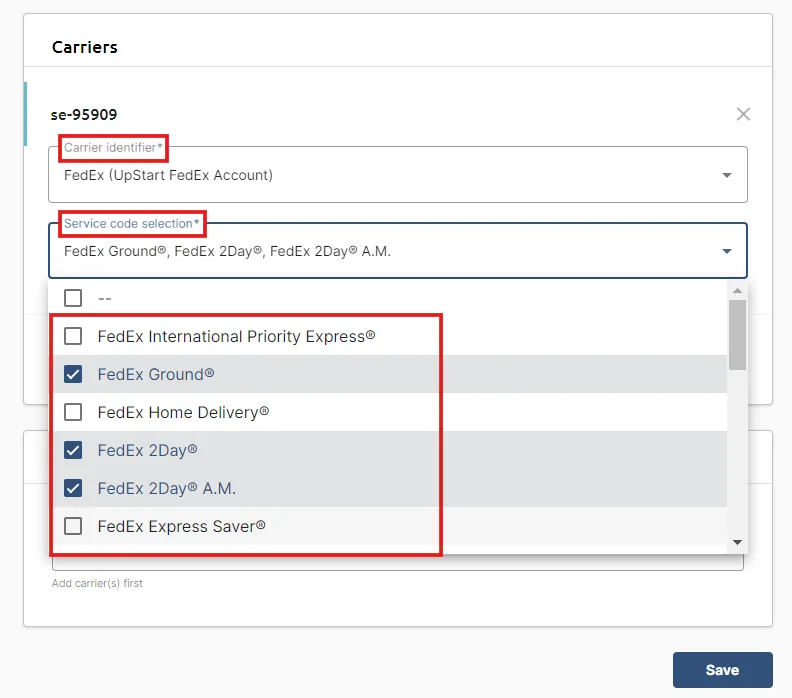
Task: Collapse the Service code selection dropdown arrow
Action: click(727, 251)
